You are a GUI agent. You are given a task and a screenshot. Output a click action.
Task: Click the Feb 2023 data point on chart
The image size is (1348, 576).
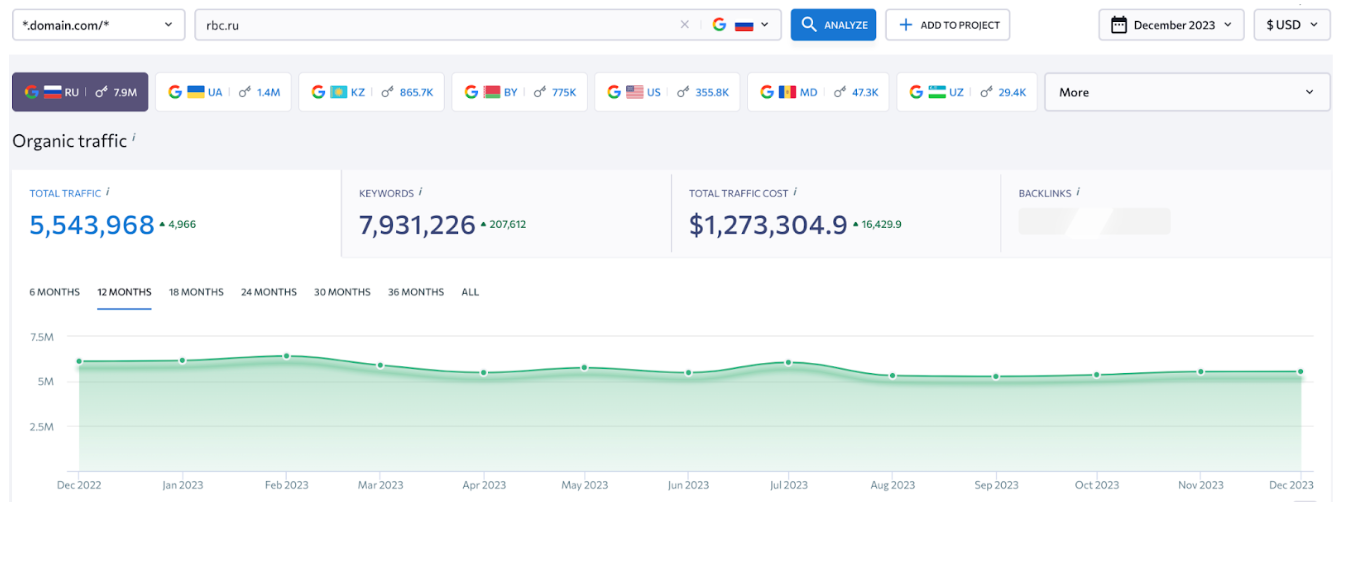coord(286,356)
